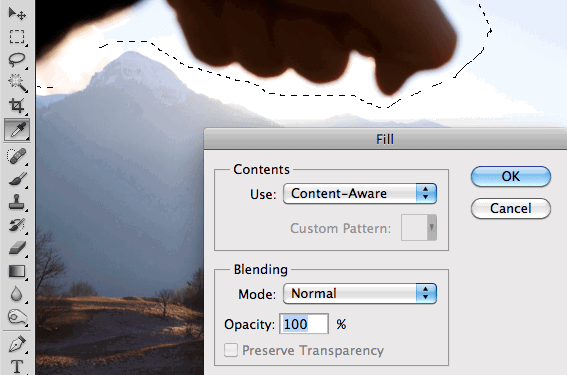Open the blending Mode Normal dropdown
Image resolution: width=567 pixels, height=375 pixels.
click(360, 293)
